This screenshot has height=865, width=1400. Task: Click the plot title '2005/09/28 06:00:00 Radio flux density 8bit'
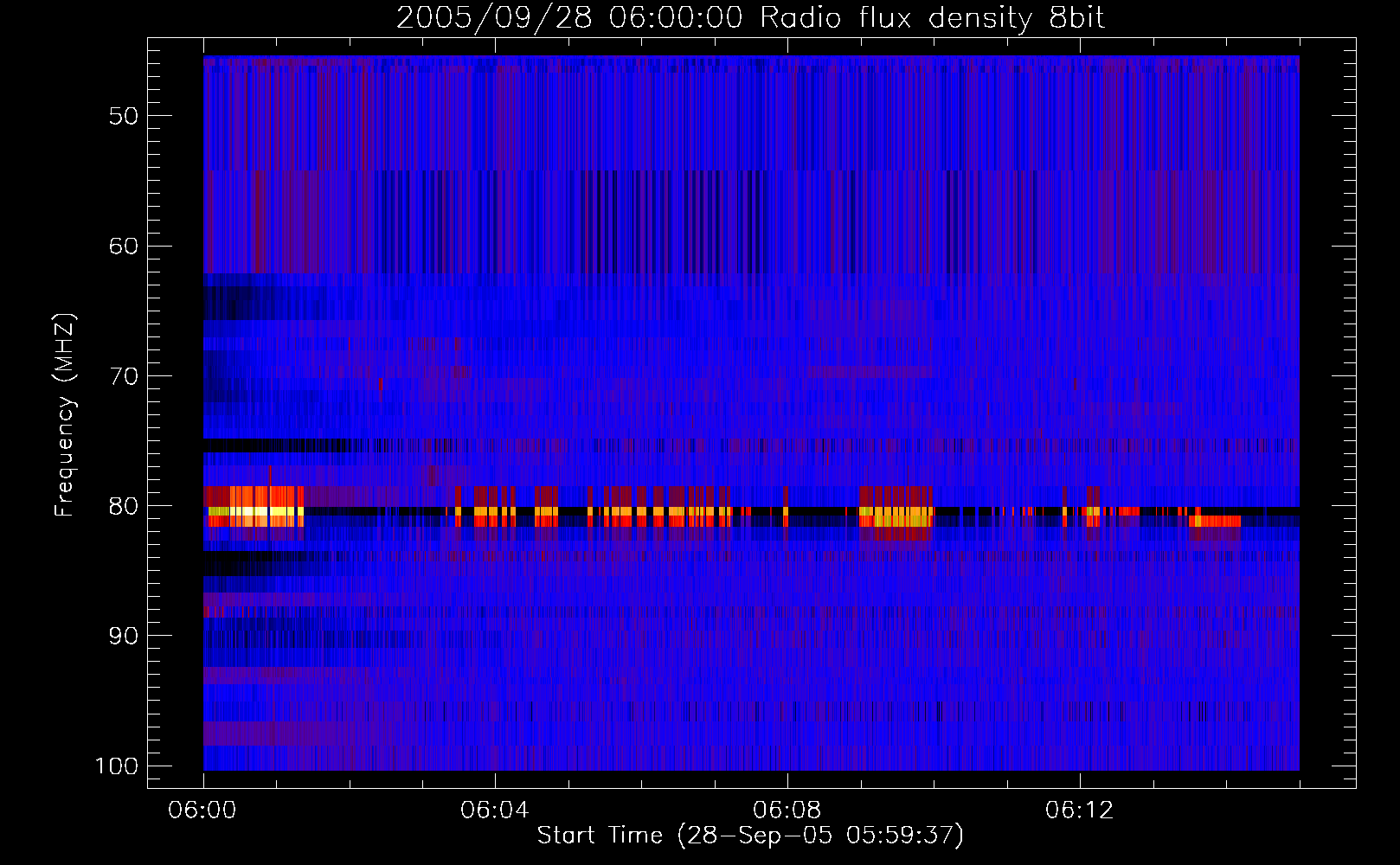[750, 17]
